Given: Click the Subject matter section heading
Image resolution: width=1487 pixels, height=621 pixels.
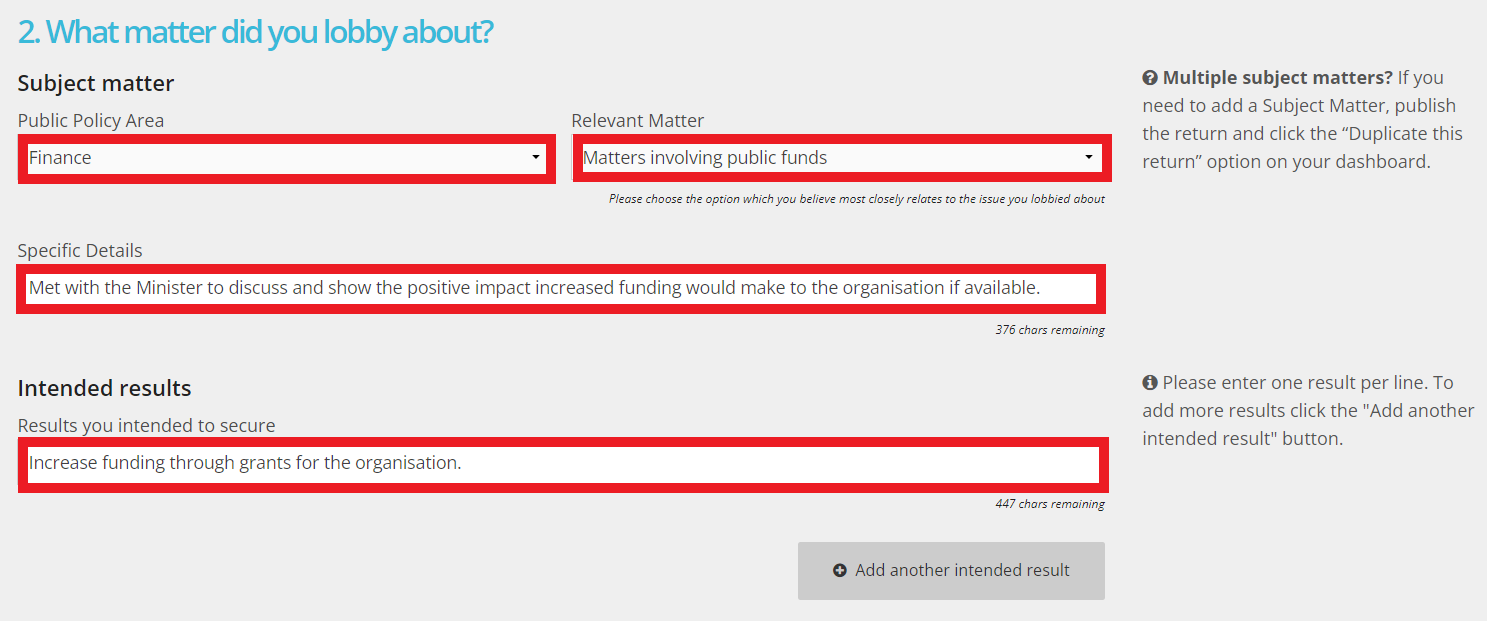Looking at the screenshot, I should click(96, 83).
